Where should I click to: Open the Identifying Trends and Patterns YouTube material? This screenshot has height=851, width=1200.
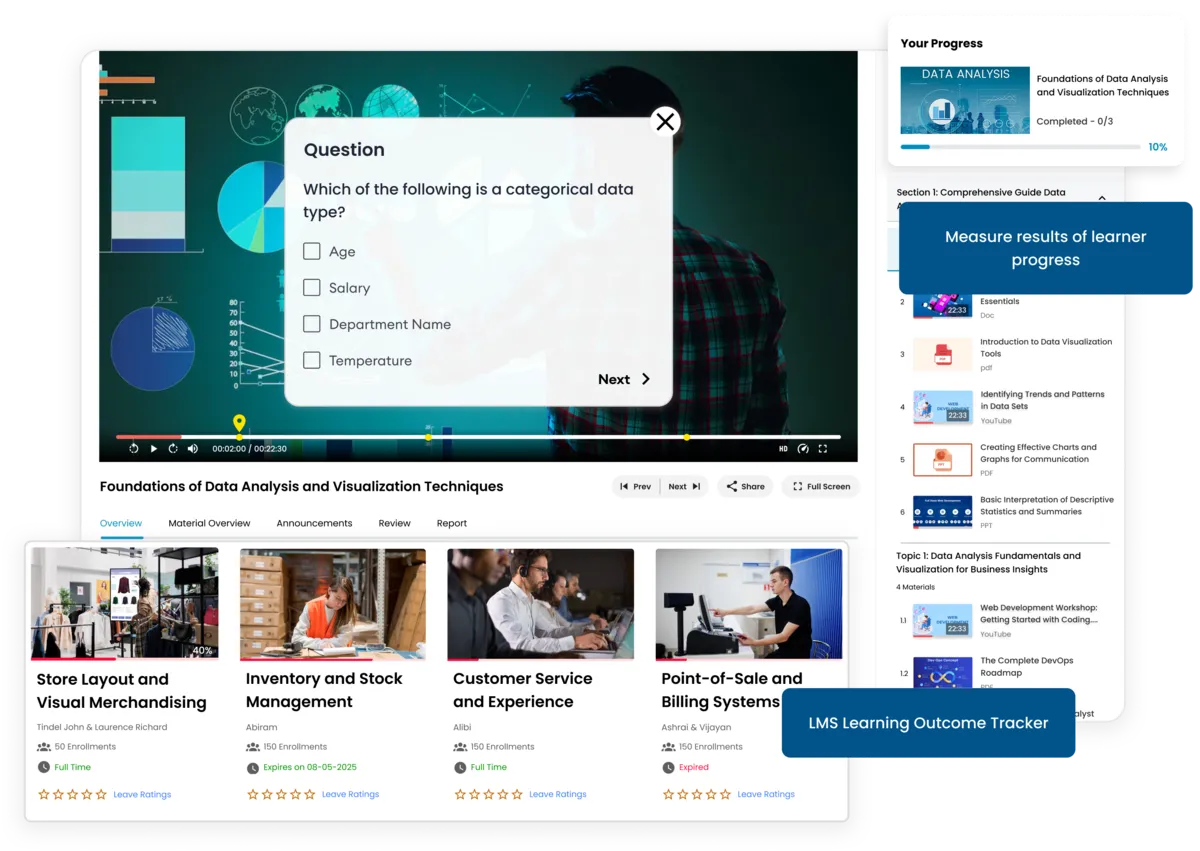click(1045, 400)
